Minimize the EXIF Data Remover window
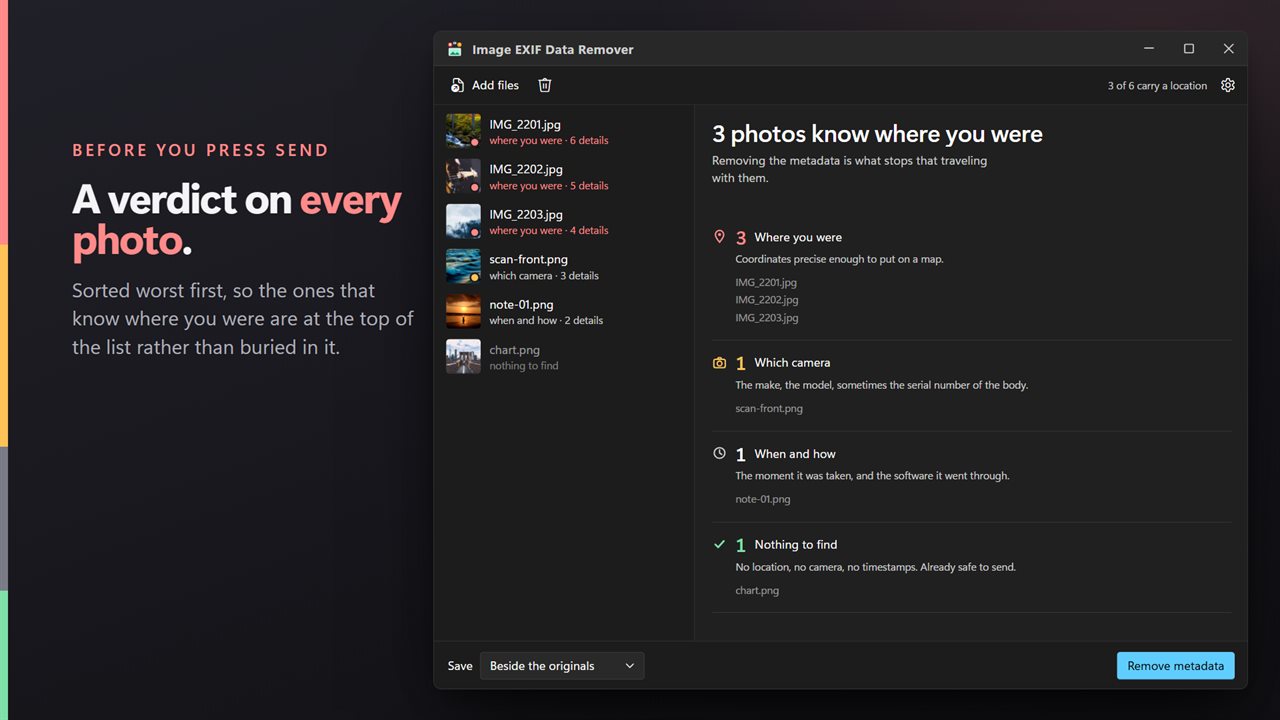The height and width of the screenshot is (720, 1280). 1149,49
